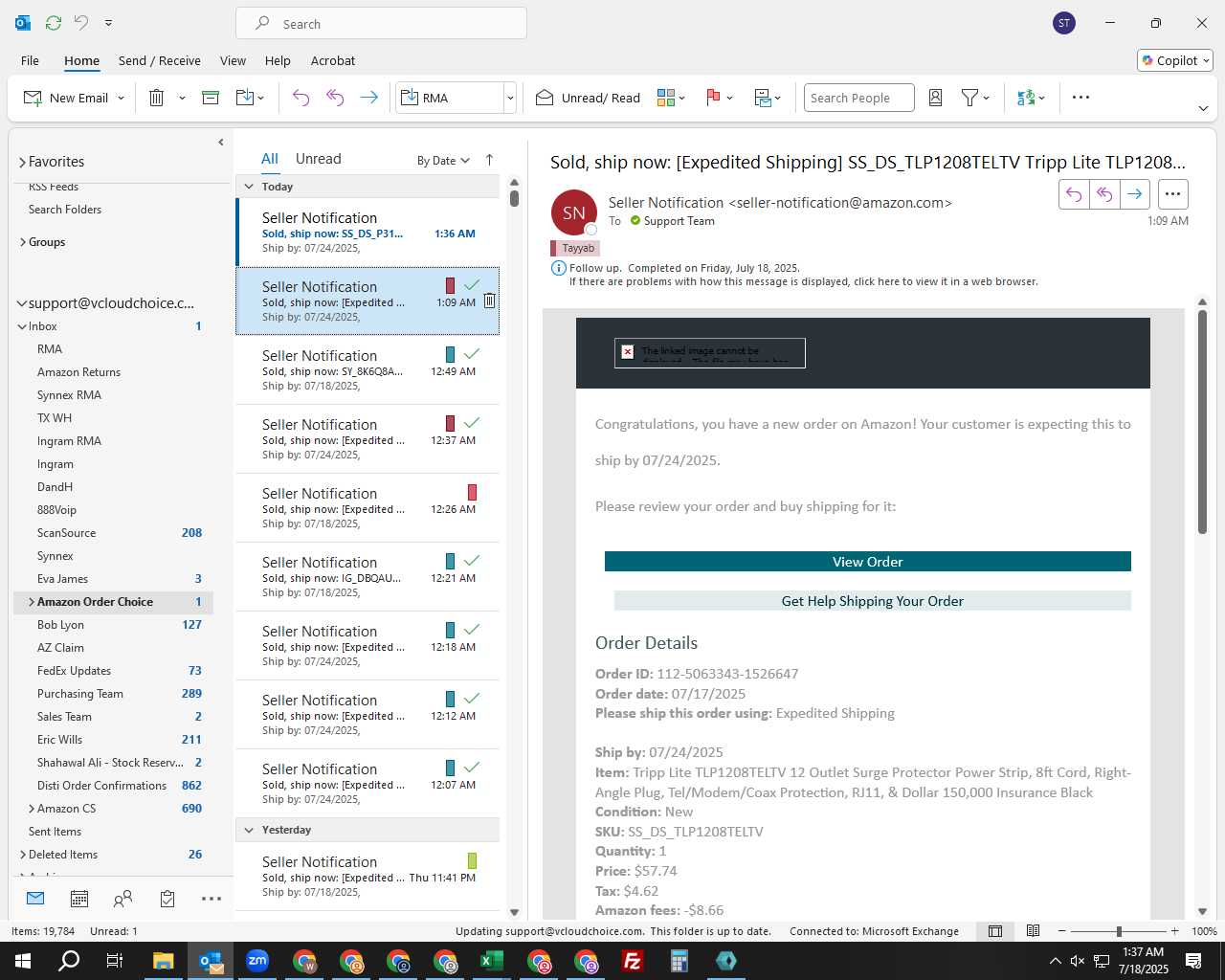The width and height of the screenshot is (1225, 980).
Task: Click the View Order button
Action: [x=868, y=562]
